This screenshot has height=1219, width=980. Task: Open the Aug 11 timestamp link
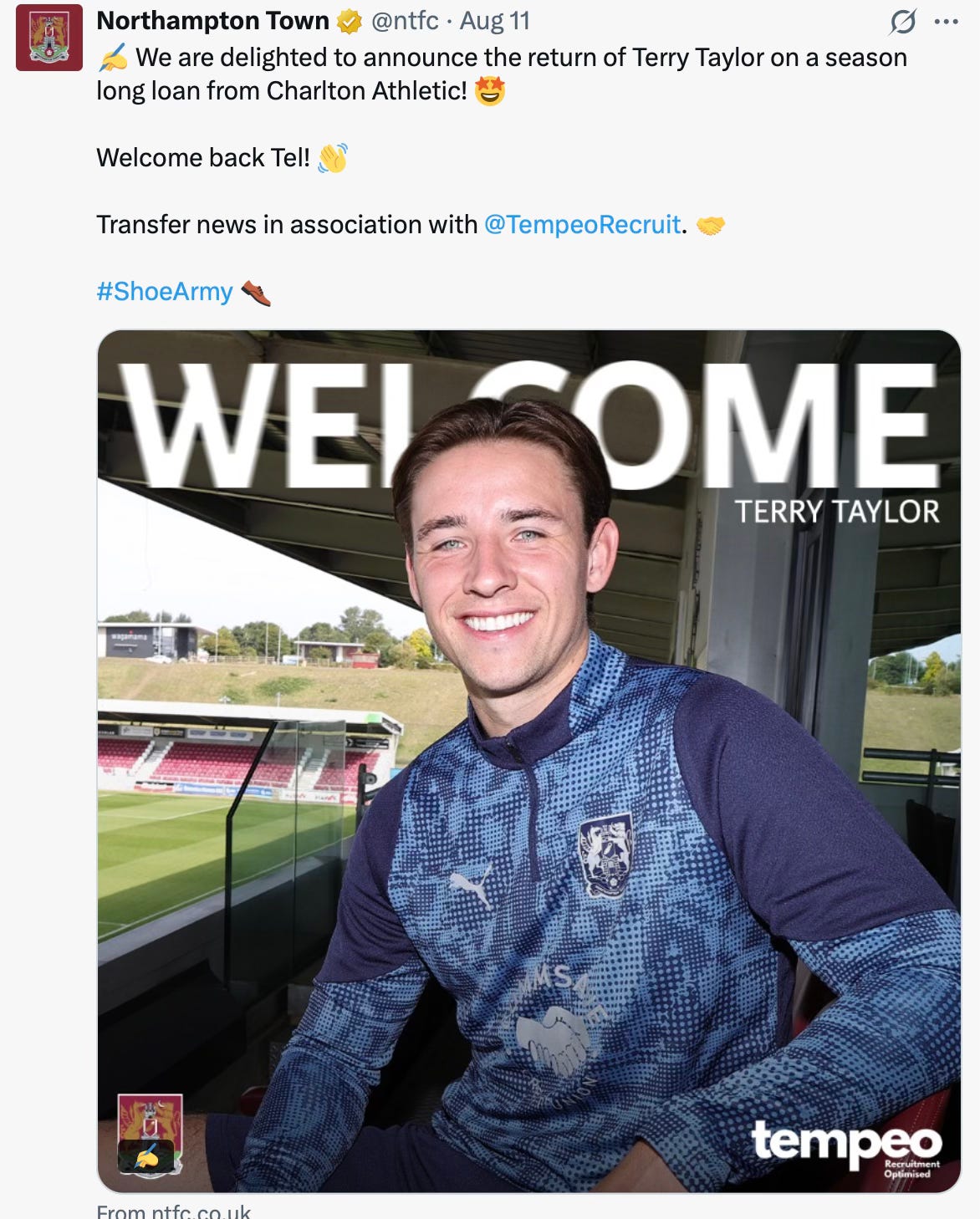point(494,21)
